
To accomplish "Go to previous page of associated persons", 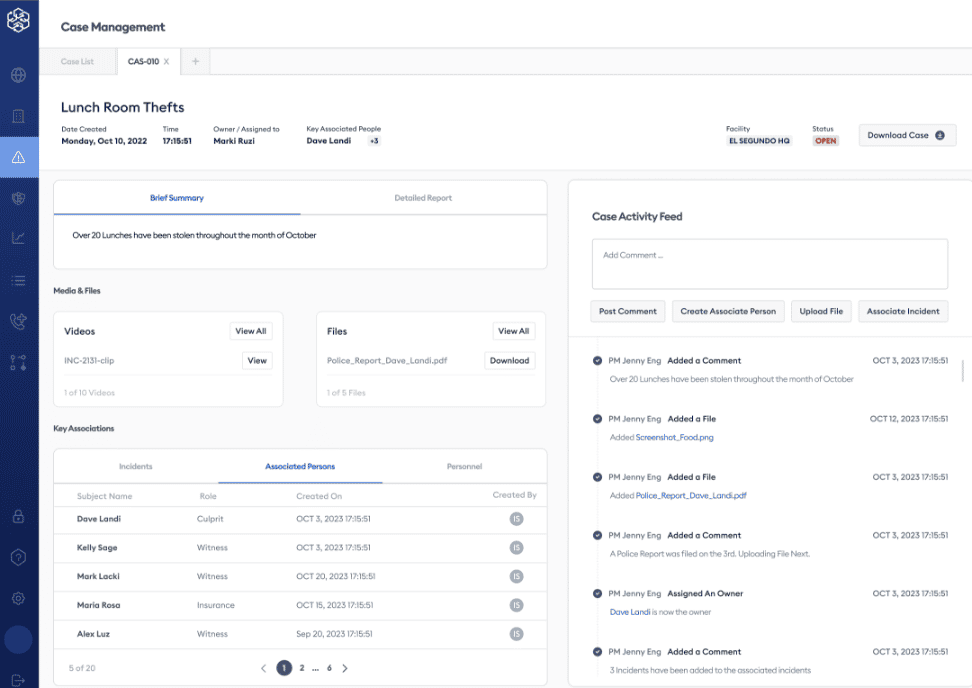I will (x=263, y=668).
